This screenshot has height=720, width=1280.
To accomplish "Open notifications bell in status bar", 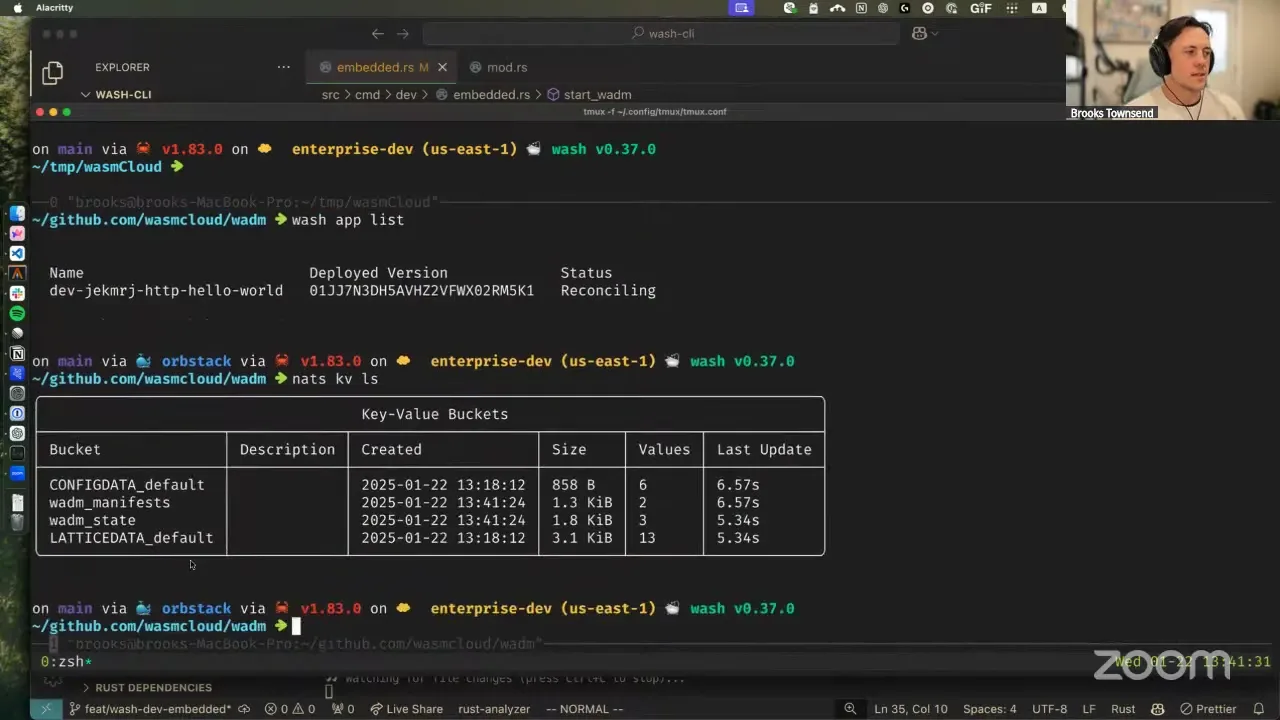I will (x=1258, y=709).
